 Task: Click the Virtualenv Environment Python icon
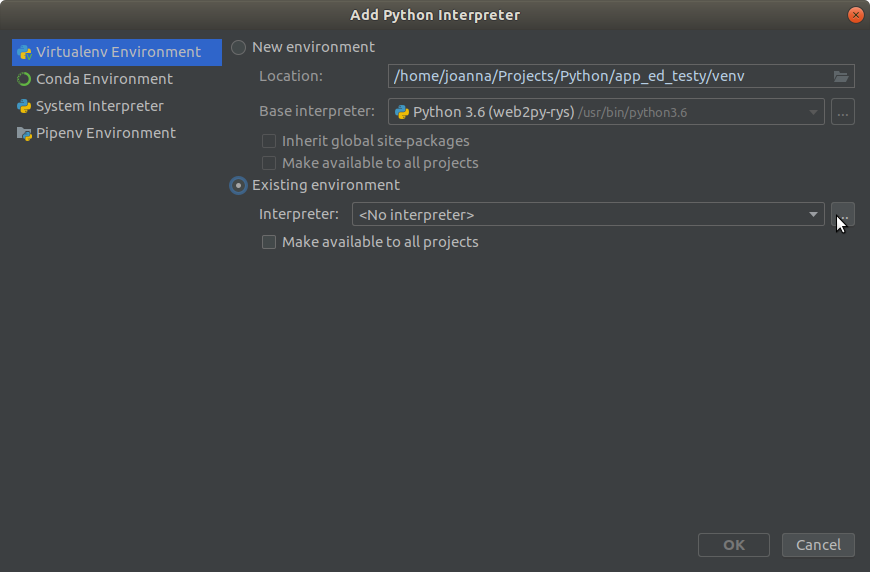[24, 52]
